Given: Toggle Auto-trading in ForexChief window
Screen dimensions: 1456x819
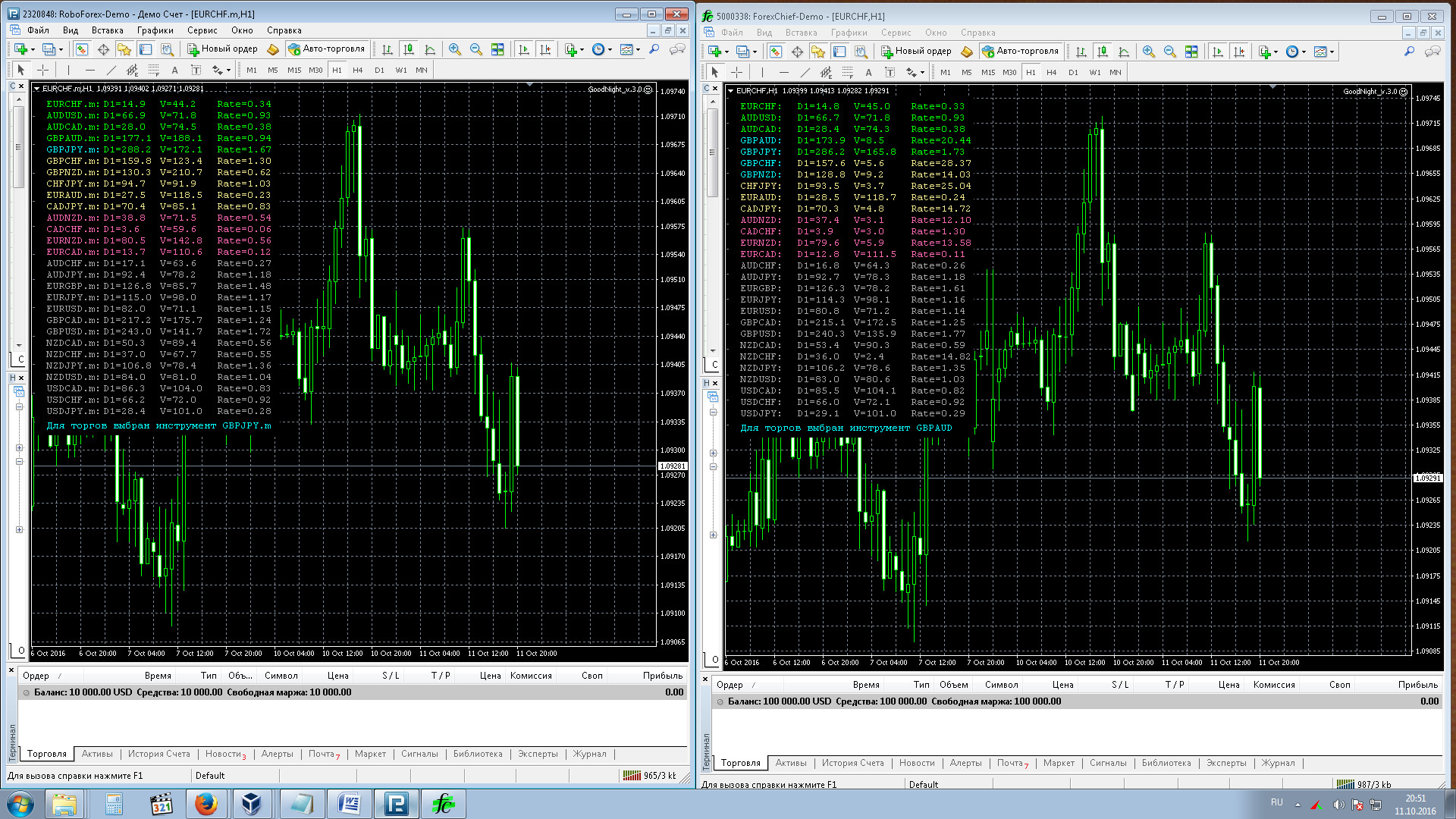Looking at the screenshot, I should (x=1020, y=52).
